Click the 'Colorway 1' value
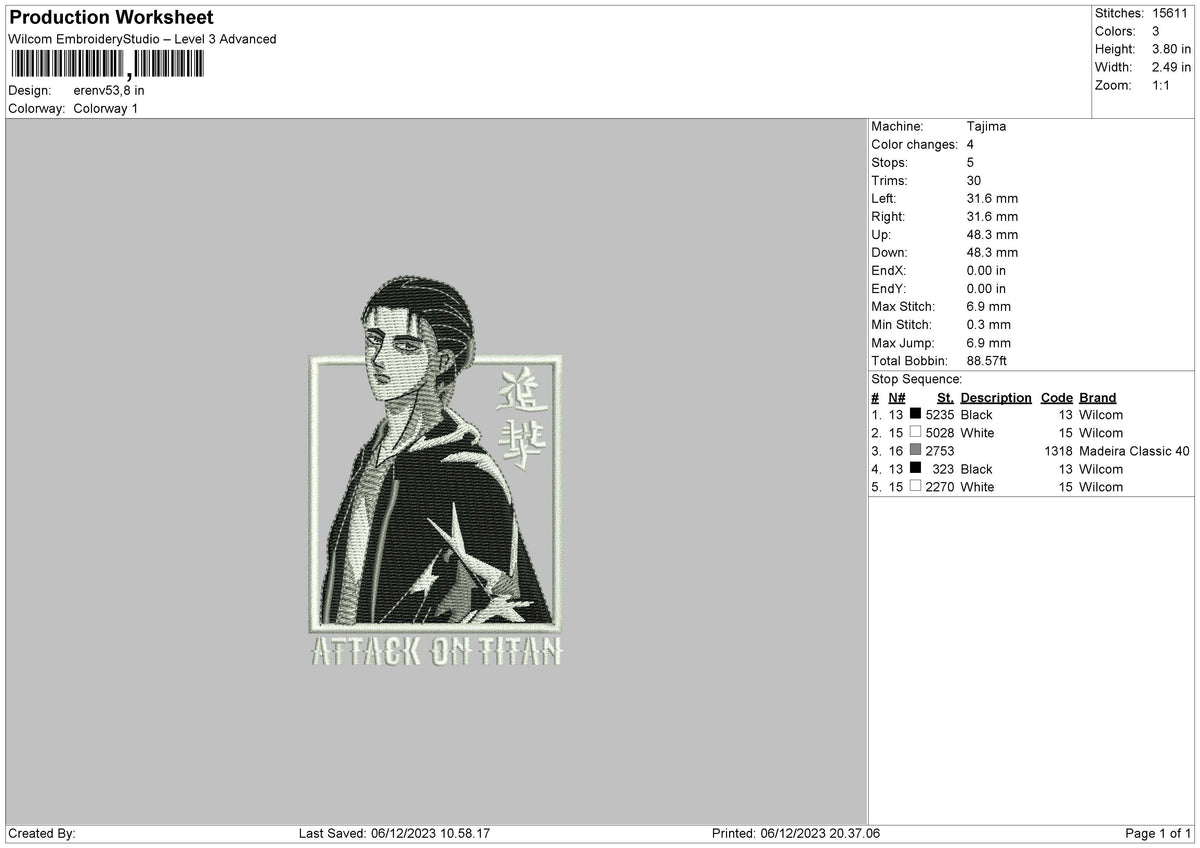This screenshot has width=1200, height=848. (x=106, y=108)
